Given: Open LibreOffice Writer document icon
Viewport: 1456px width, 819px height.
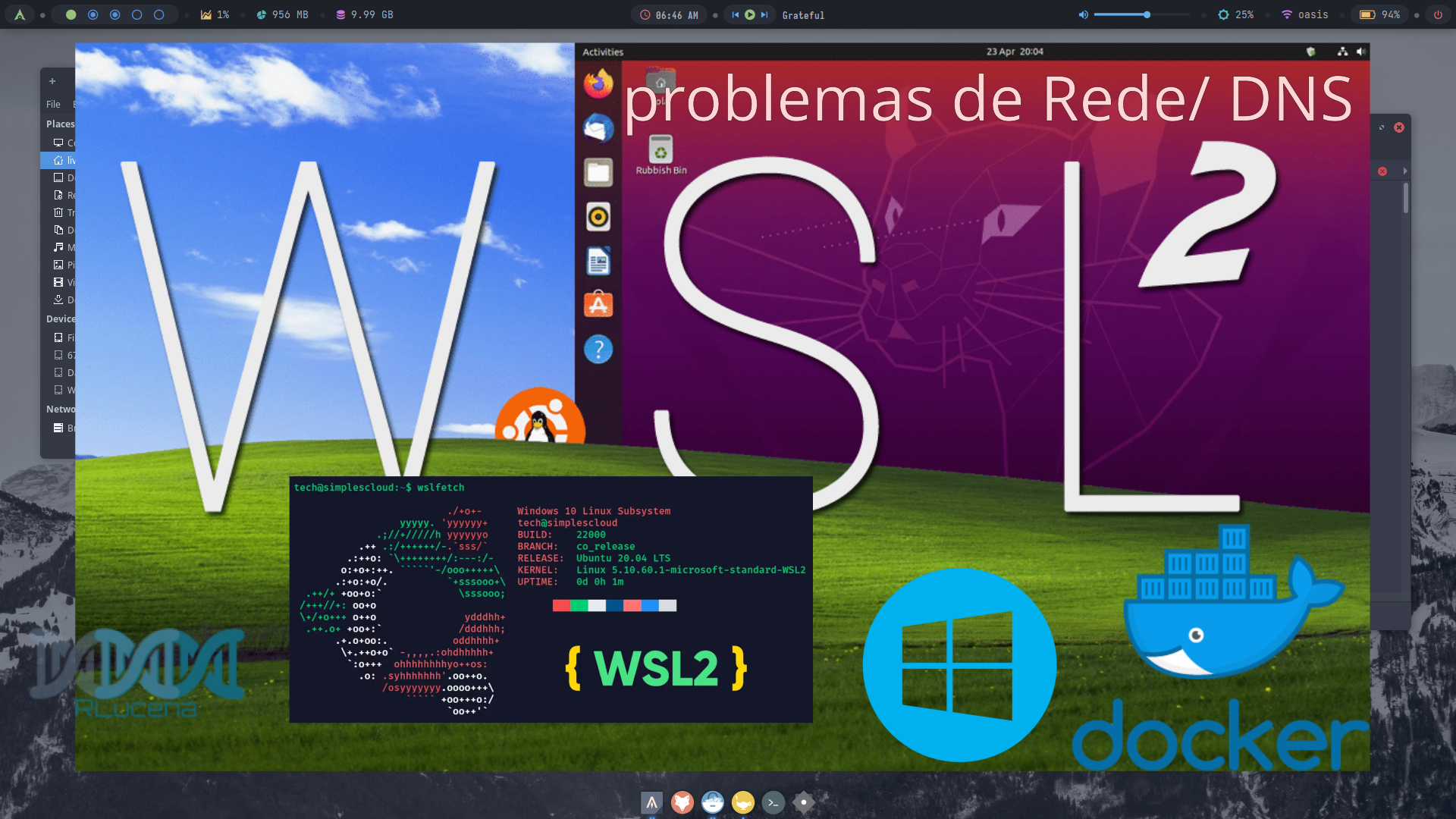Looking at the screenshot, I should tap(598, 260).
